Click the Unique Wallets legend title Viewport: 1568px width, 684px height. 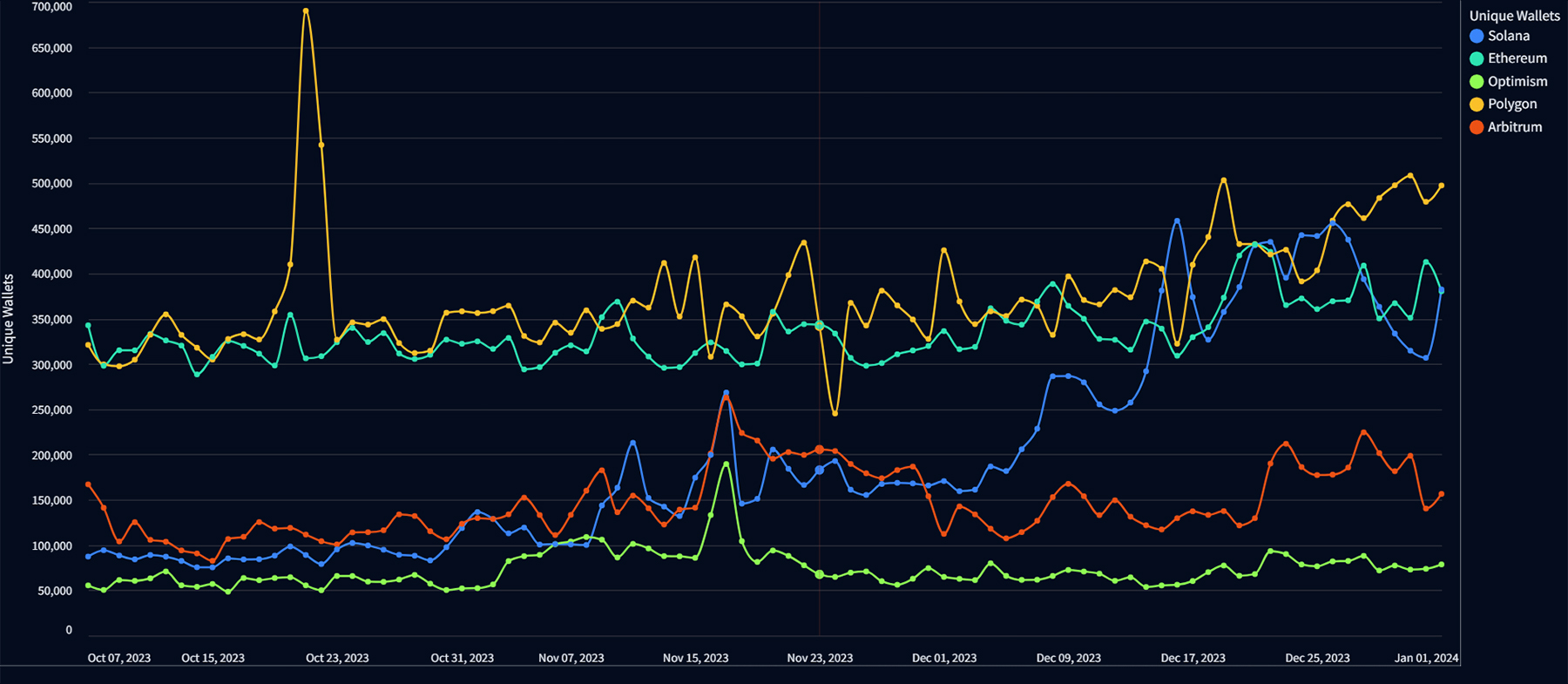(x=1514, y=16)
